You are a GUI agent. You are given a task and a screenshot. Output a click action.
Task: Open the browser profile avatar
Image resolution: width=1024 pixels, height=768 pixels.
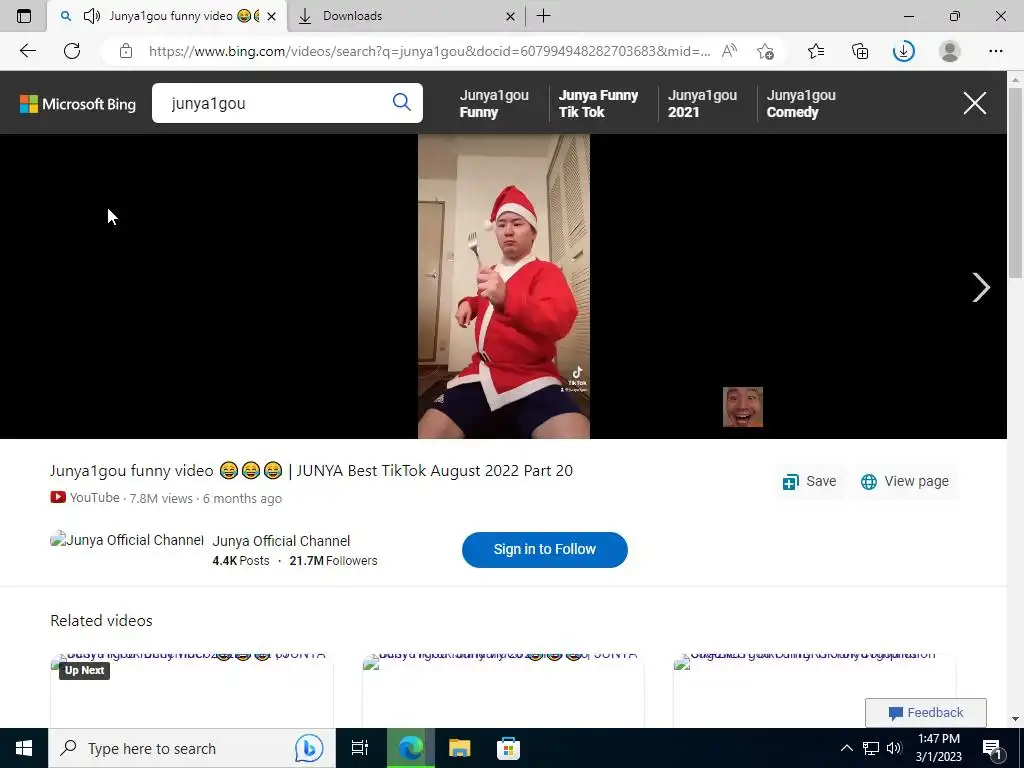[x=950, y=51]
